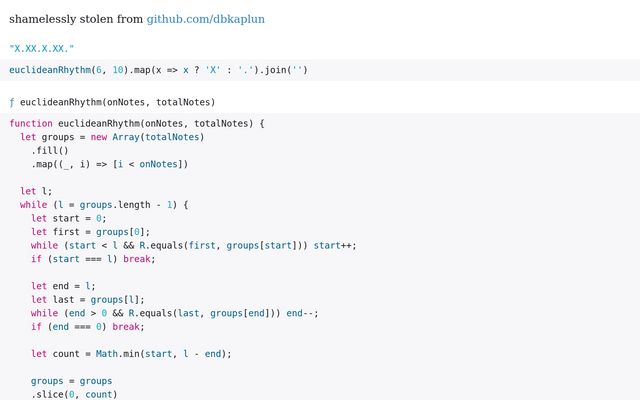The height and width of the screenshot is (400, 640).
Task: Click the "function euclideanRhythm" declaration line
Action: pos(136,123)
